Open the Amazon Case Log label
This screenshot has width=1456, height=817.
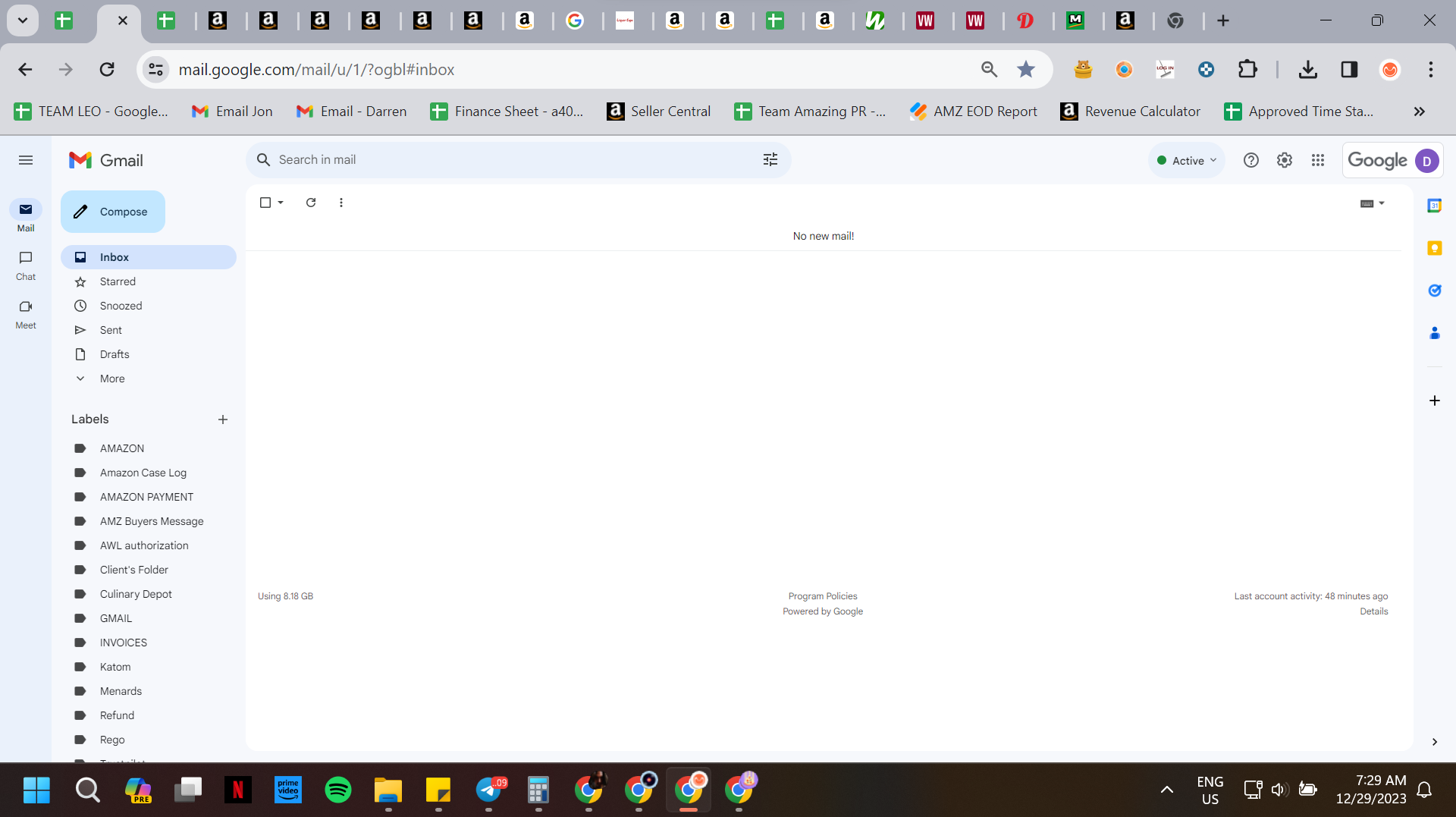coord(149,473)
